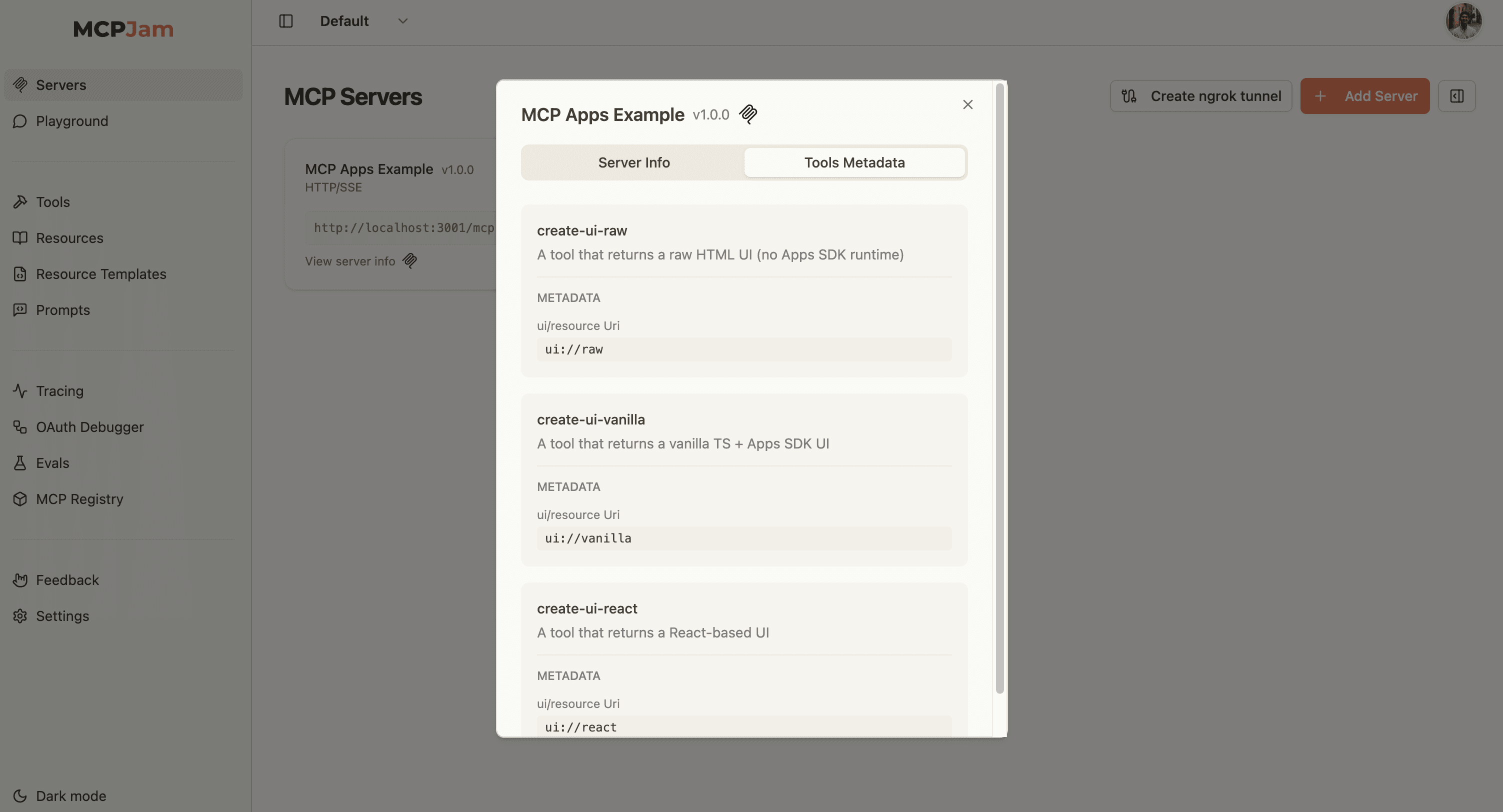This screenshot has height=812, width=1503.
Task: Close the MCP Apps Example dialog
Action: (967, 104)
